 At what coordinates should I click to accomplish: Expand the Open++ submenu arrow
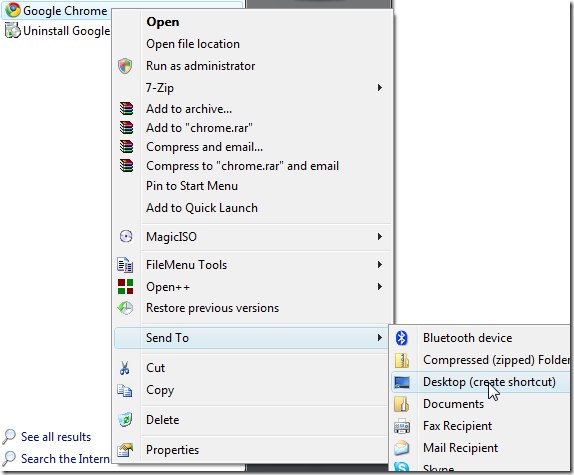380,287
